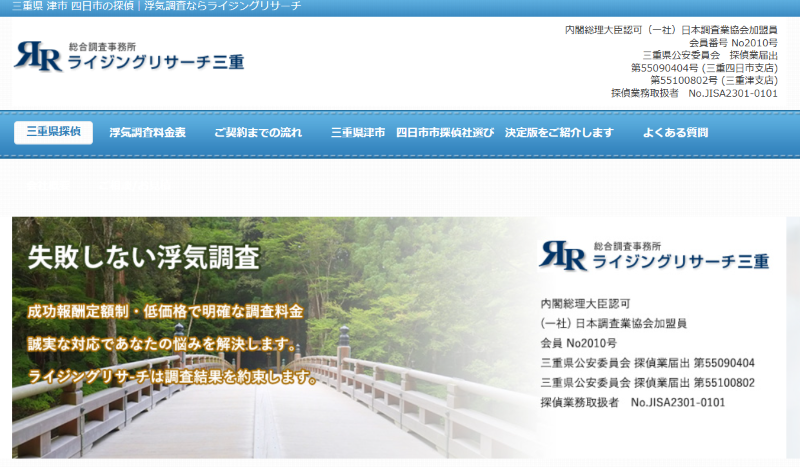This screenshot has height=467, width=800.
Task: Click 第55100802号 (三重津支店) in header
Action: pyautogui.click(x=713, y=80)
